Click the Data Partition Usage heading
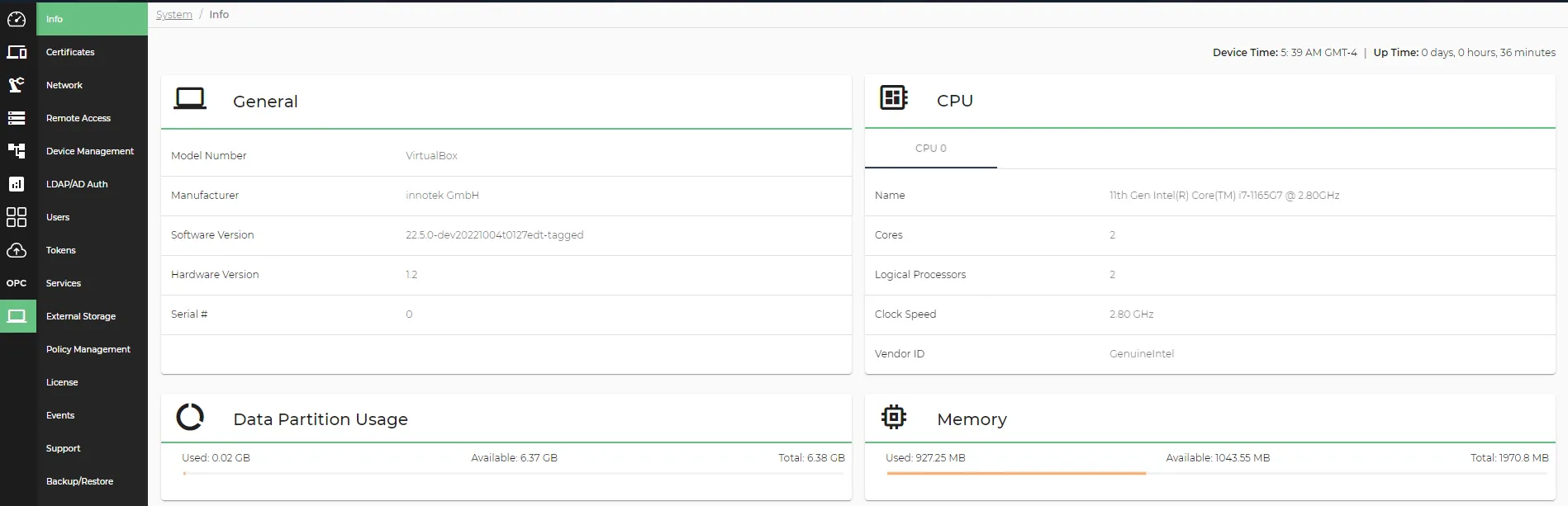Screen dimensions: 1568x506 (x=321, y=419)
